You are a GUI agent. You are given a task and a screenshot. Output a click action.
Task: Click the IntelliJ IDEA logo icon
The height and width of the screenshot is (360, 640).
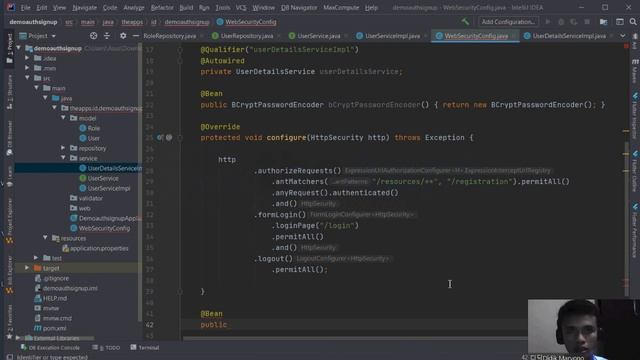point(11,7)
